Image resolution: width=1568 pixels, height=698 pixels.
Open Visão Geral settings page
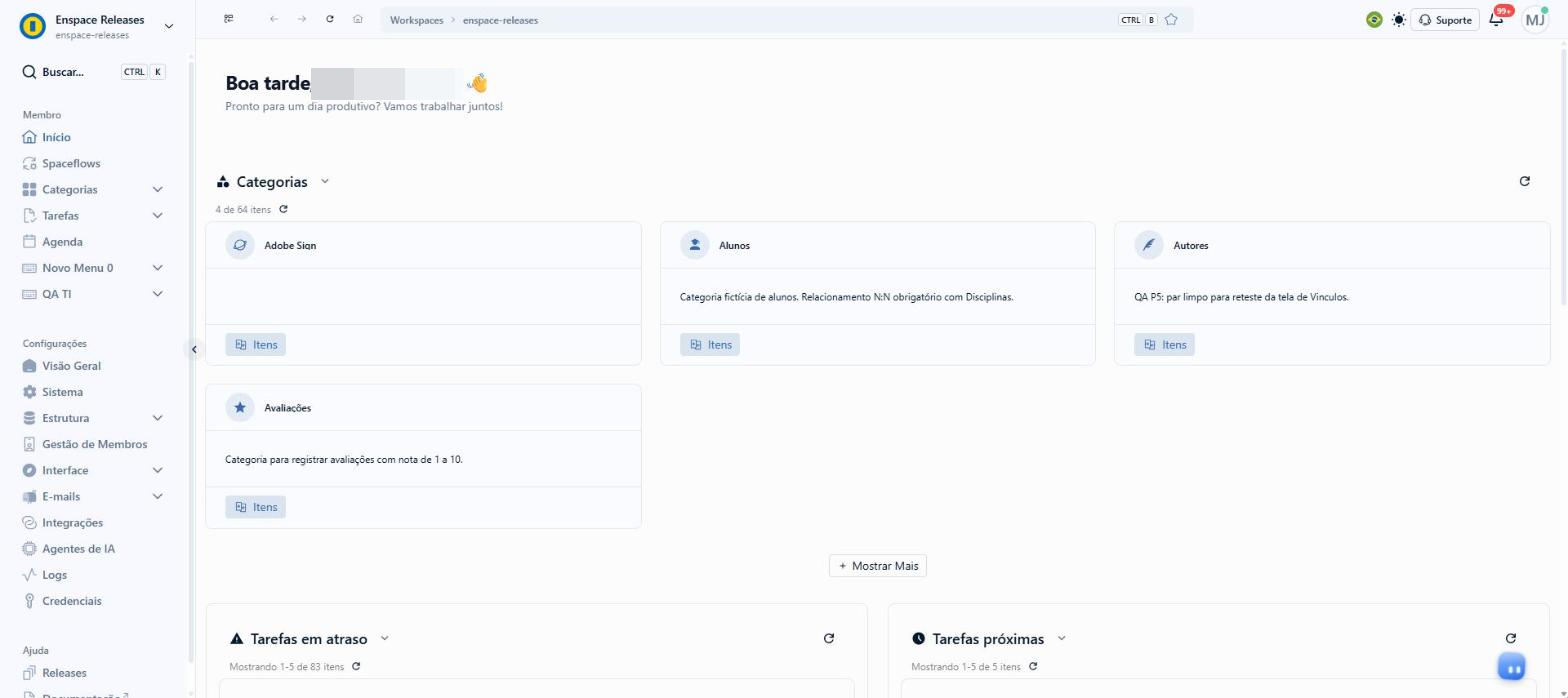71,366
